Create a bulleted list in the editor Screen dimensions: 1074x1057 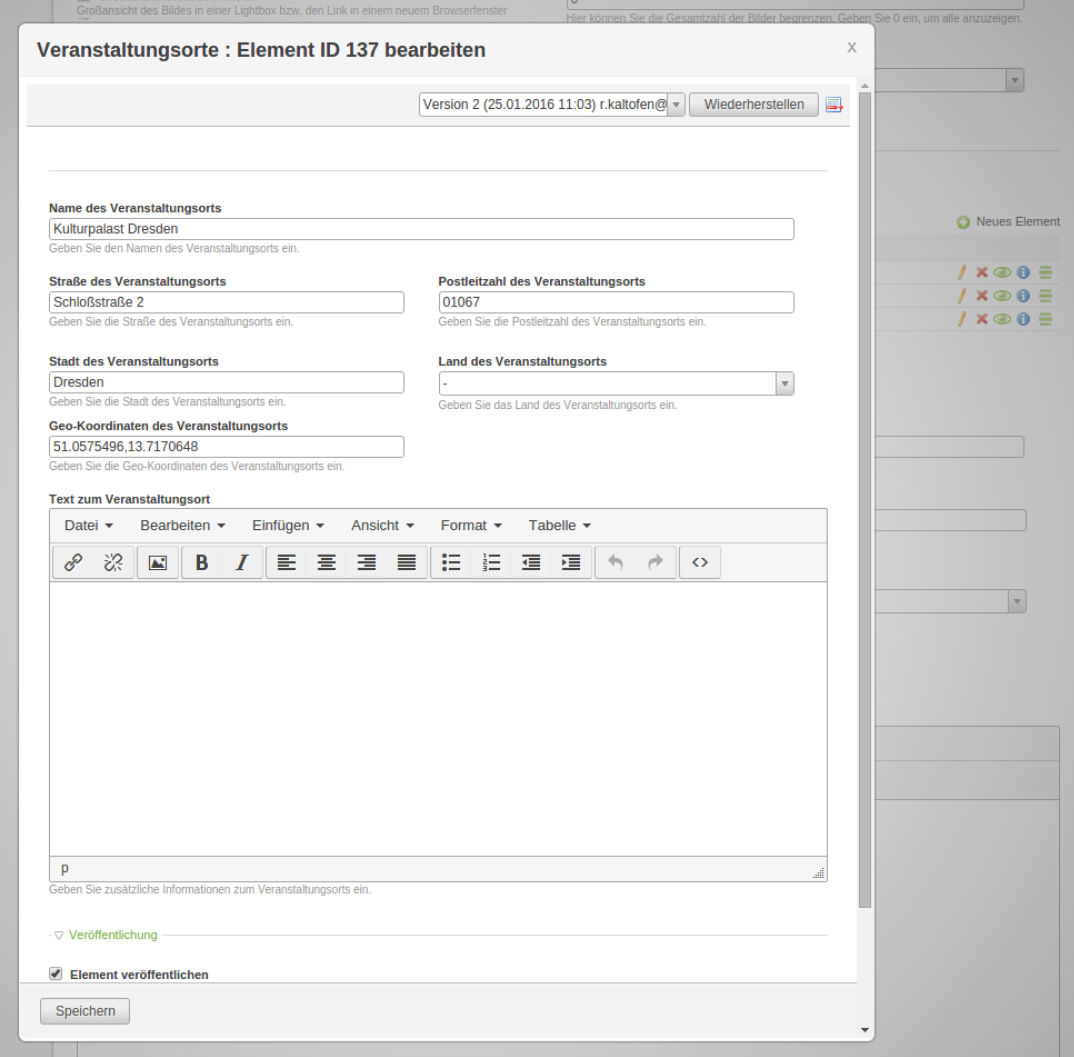[451, 562]
